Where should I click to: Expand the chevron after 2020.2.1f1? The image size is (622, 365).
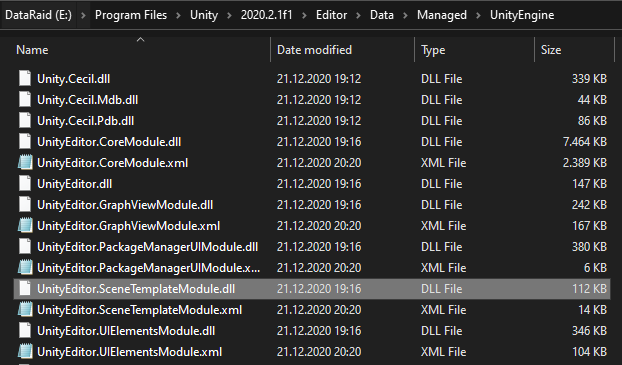304,15
